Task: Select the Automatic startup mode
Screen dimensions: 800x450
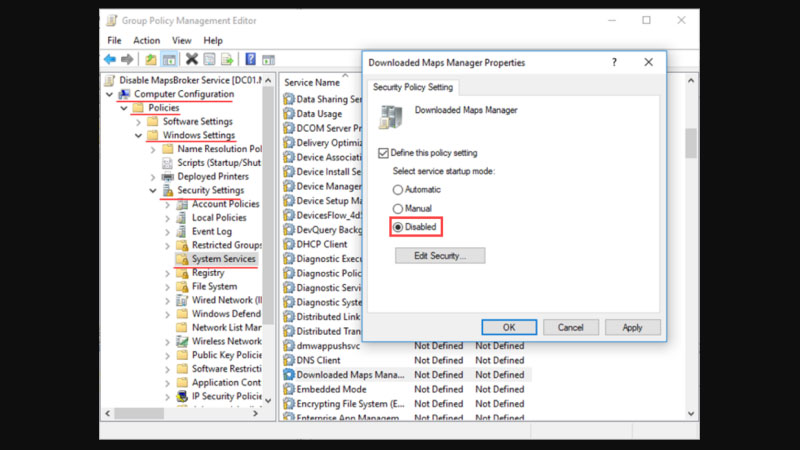Action: click(x=398, y=189)
